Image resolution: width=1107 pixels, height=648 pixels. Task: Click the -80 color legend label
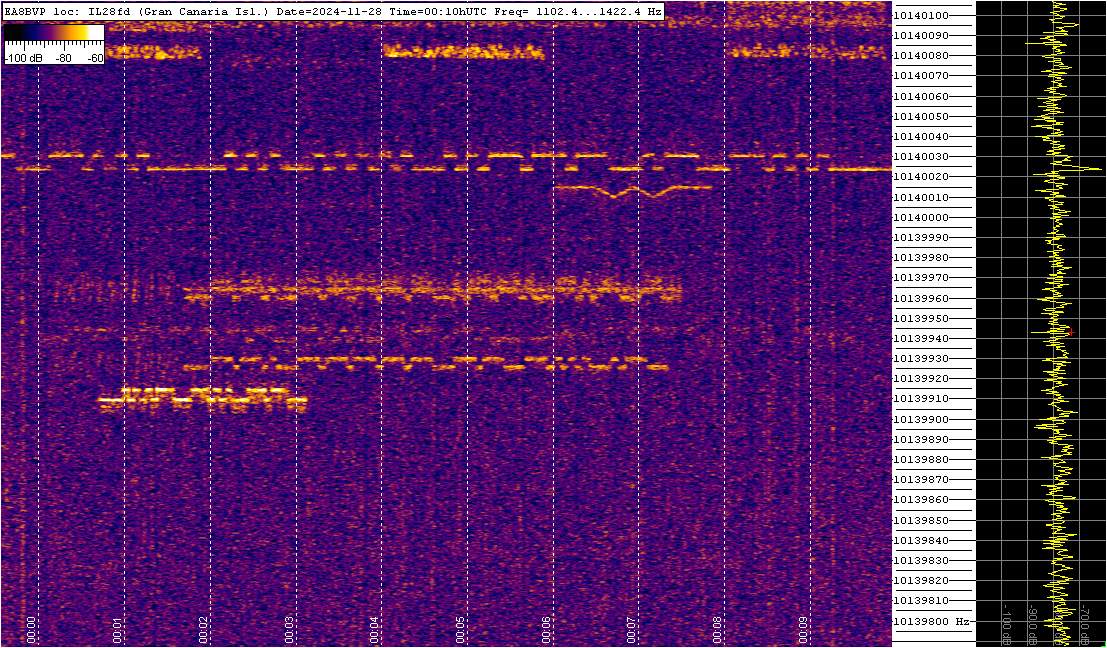[x=64, y=58]
